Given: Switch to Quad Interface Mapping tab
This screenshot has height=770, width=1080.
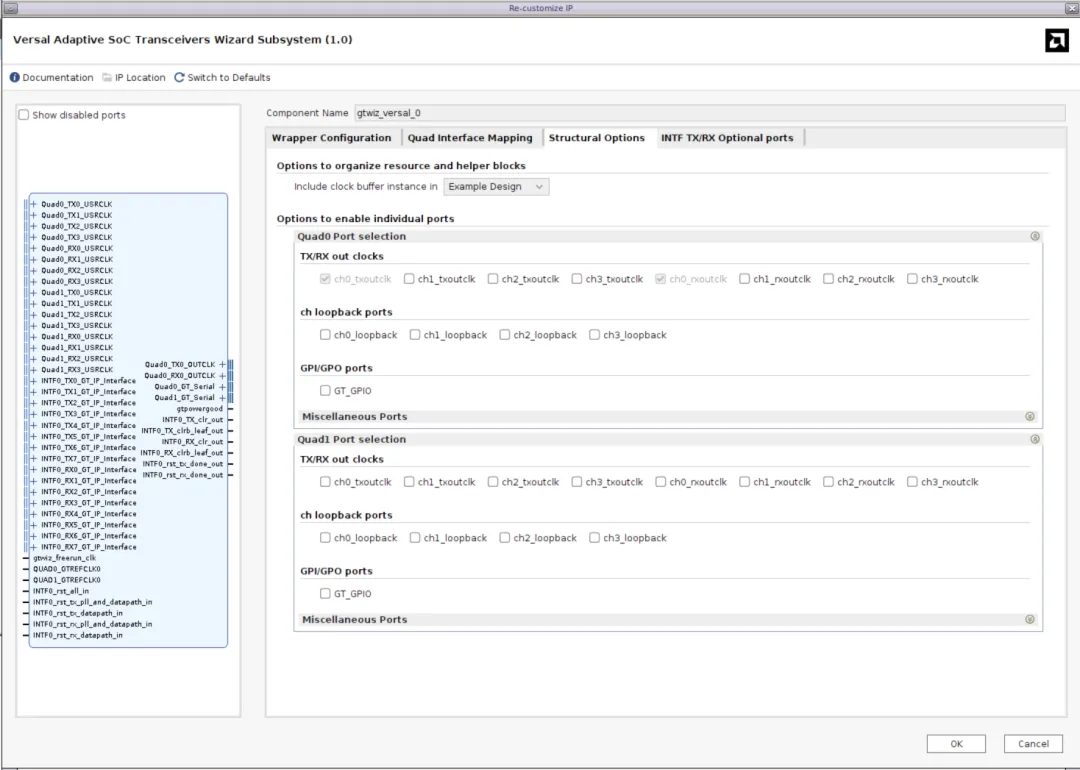Looking at the screenshot, I should click(470, 138).
